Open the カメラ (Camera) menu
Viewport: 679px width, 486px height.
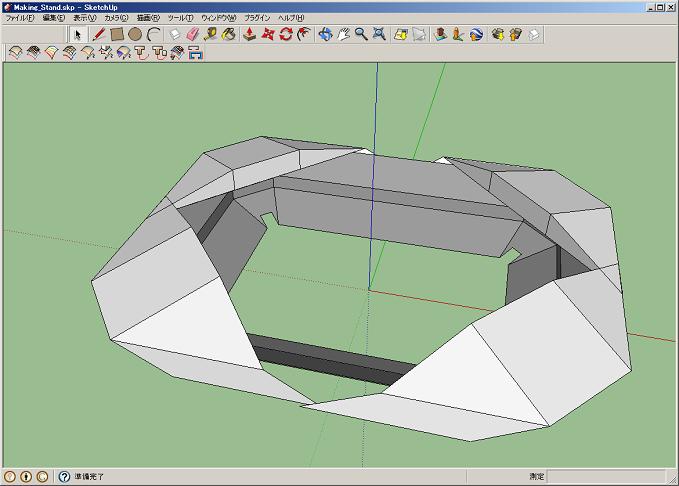point(117,18)
